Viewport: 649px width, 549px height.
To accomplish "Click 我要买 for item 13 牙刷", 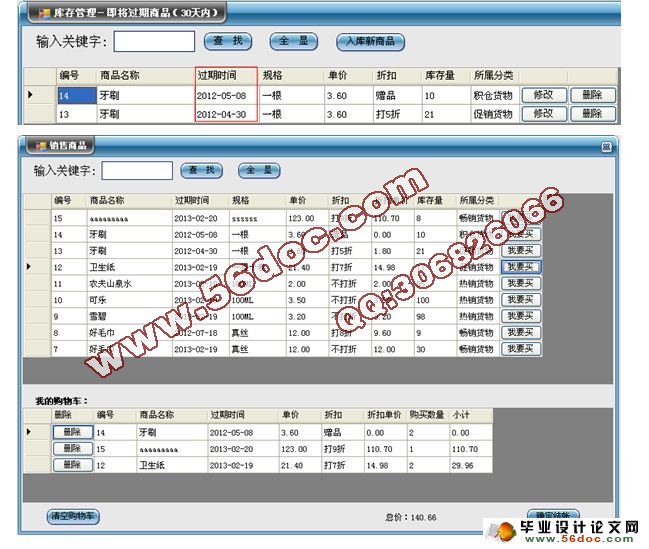I will click(521, 250).
